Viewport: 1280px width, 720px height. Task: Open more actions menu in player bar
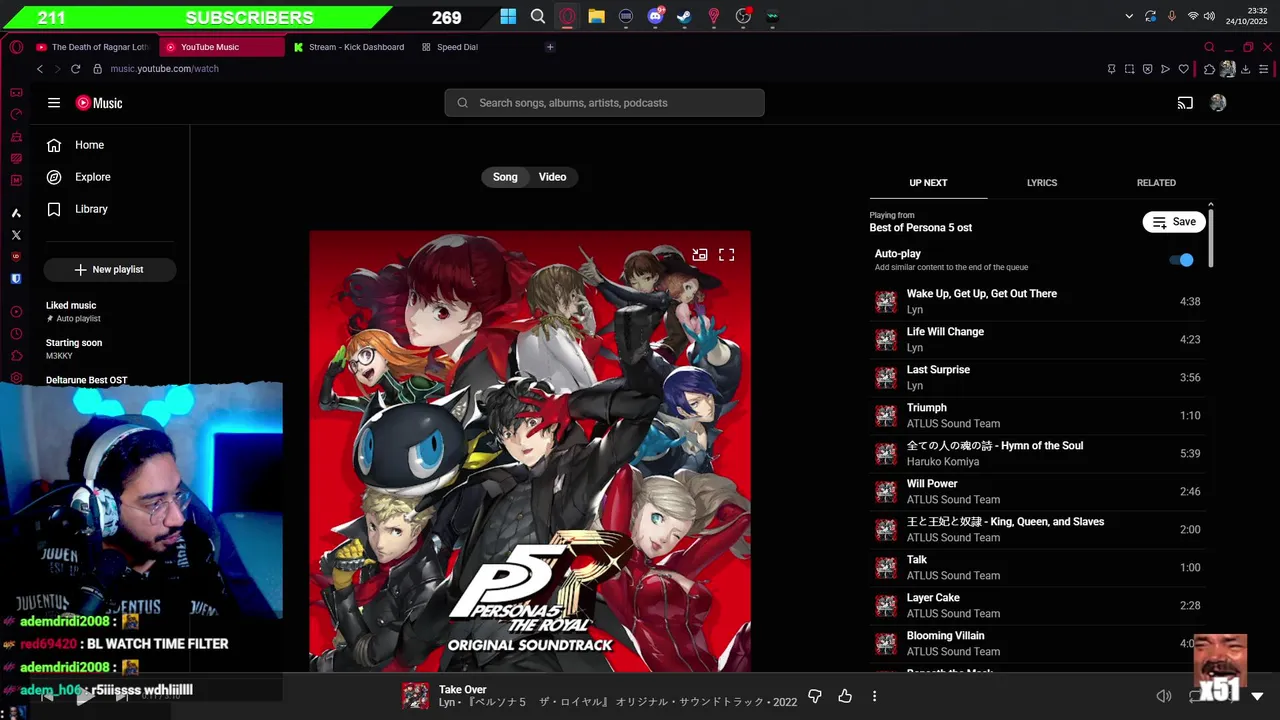pyautogui.click(x=874, y=696)
